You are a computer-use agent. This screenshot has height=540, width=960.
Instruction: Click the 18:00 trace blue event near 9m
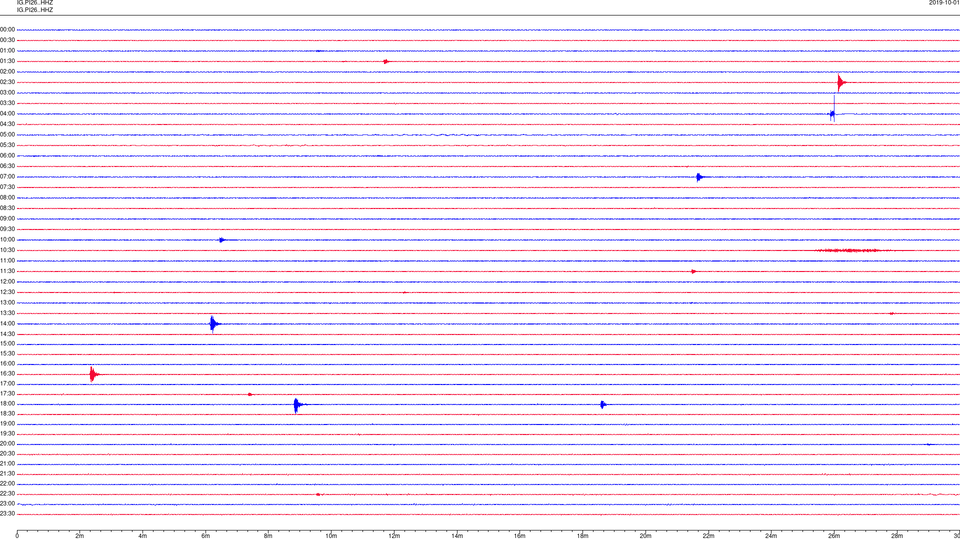tap(297, 405)
